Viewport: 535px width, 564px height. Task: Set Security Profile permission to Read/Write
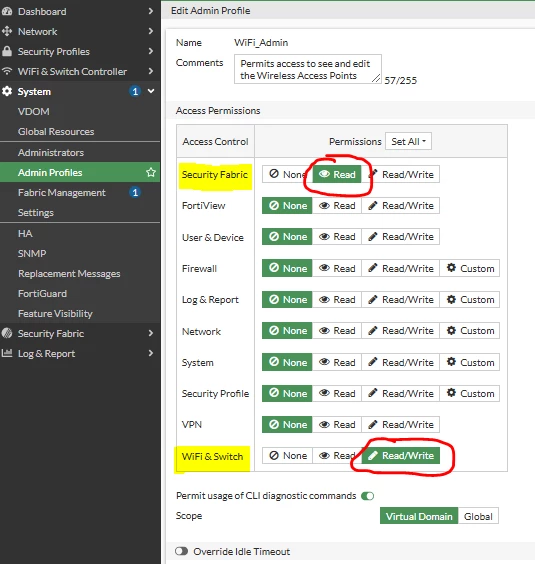coord(400,394)
